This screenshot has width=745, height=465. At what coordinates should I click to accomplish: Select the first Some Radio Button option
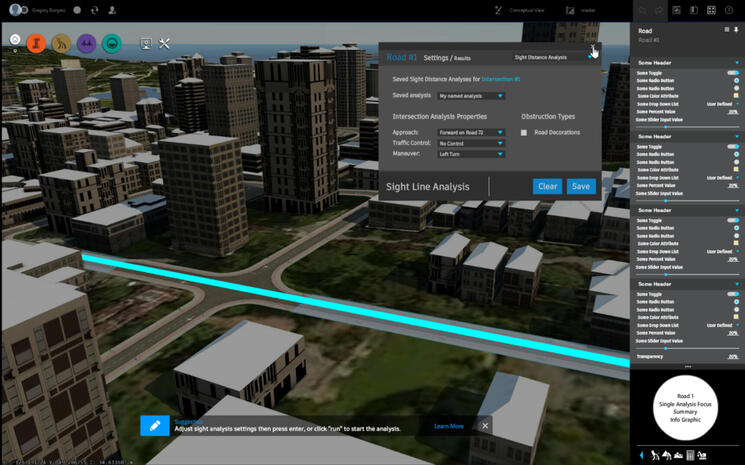(x=736, y=80)
